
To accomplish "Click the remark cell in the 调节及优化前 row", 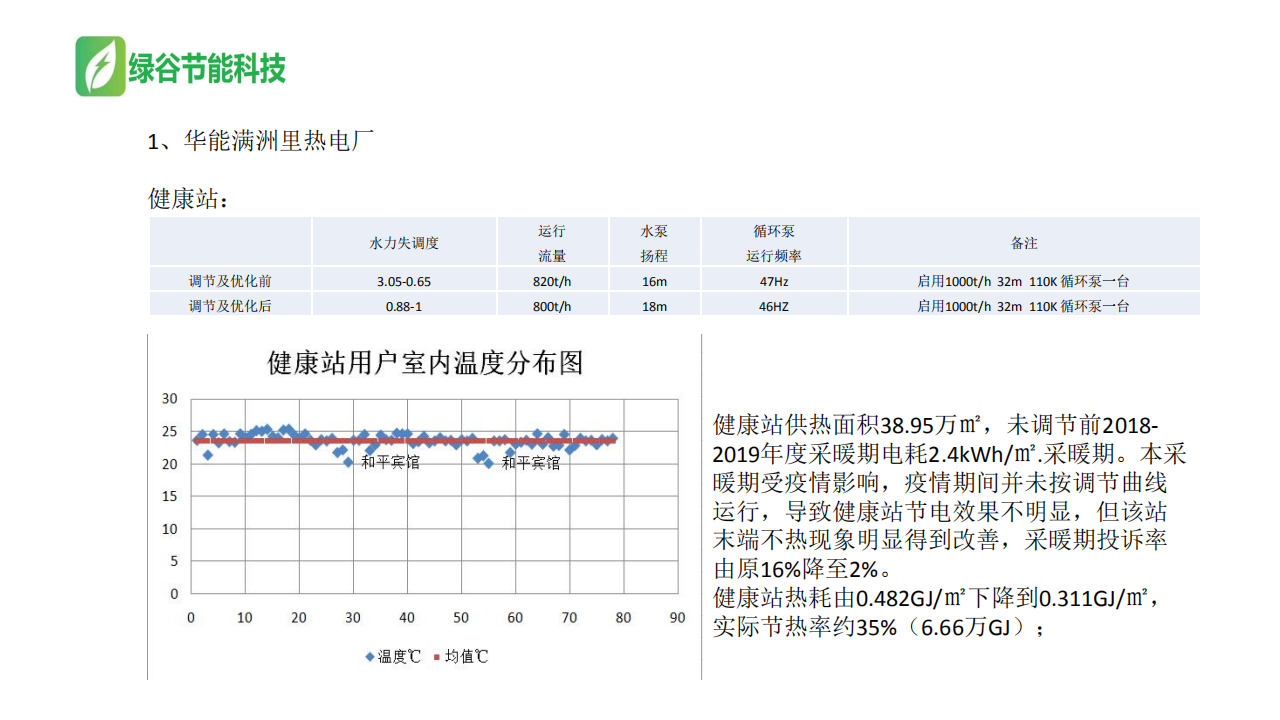I will pos(1024,281).
